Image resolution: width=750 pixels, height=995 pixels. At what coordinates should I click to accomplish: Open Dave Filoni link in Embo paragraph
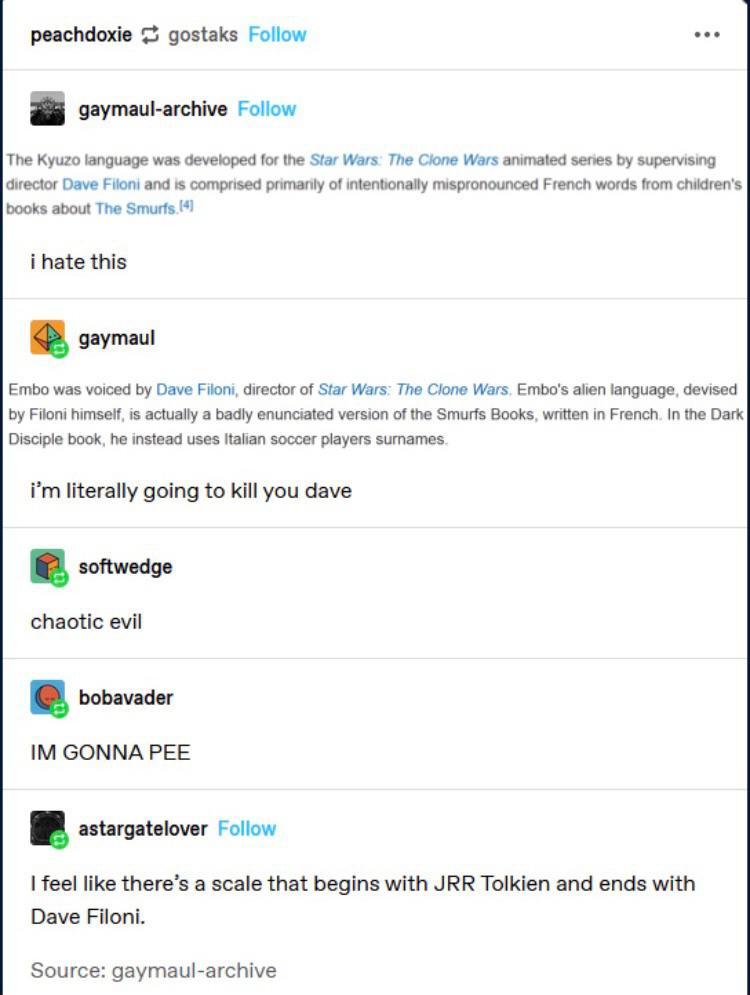click(195, 389)
